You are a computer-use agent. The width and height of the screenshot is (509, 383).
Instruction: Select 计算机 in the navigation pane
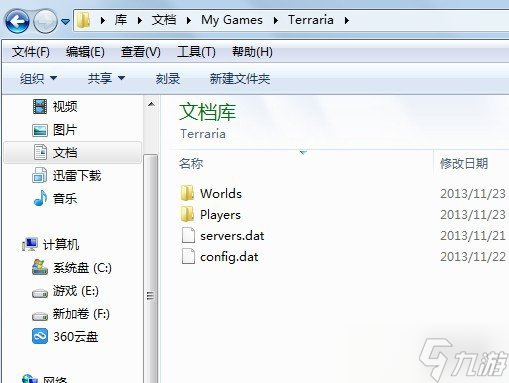[61, 244]
